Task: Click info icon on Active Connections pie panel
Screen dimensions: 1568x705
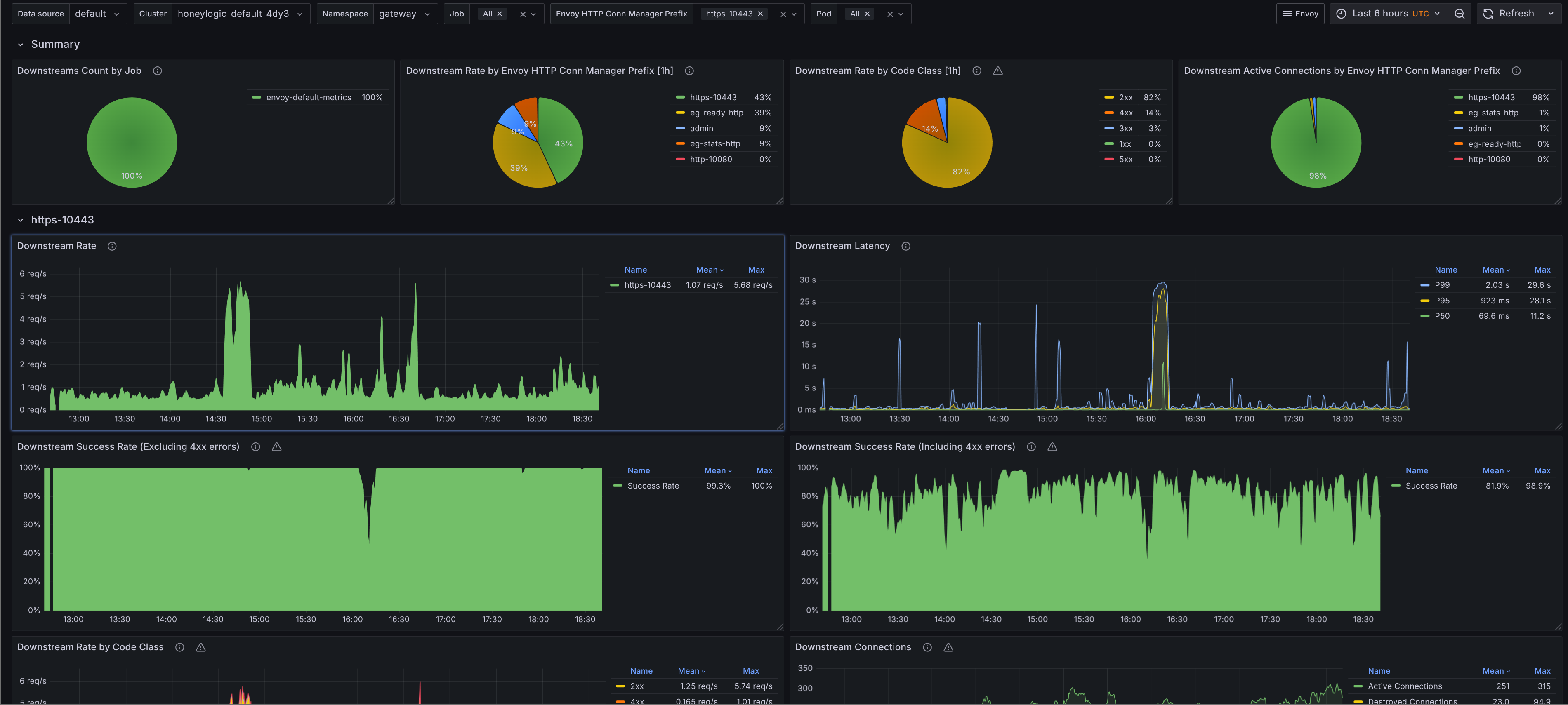Action: pos(1516,70)
